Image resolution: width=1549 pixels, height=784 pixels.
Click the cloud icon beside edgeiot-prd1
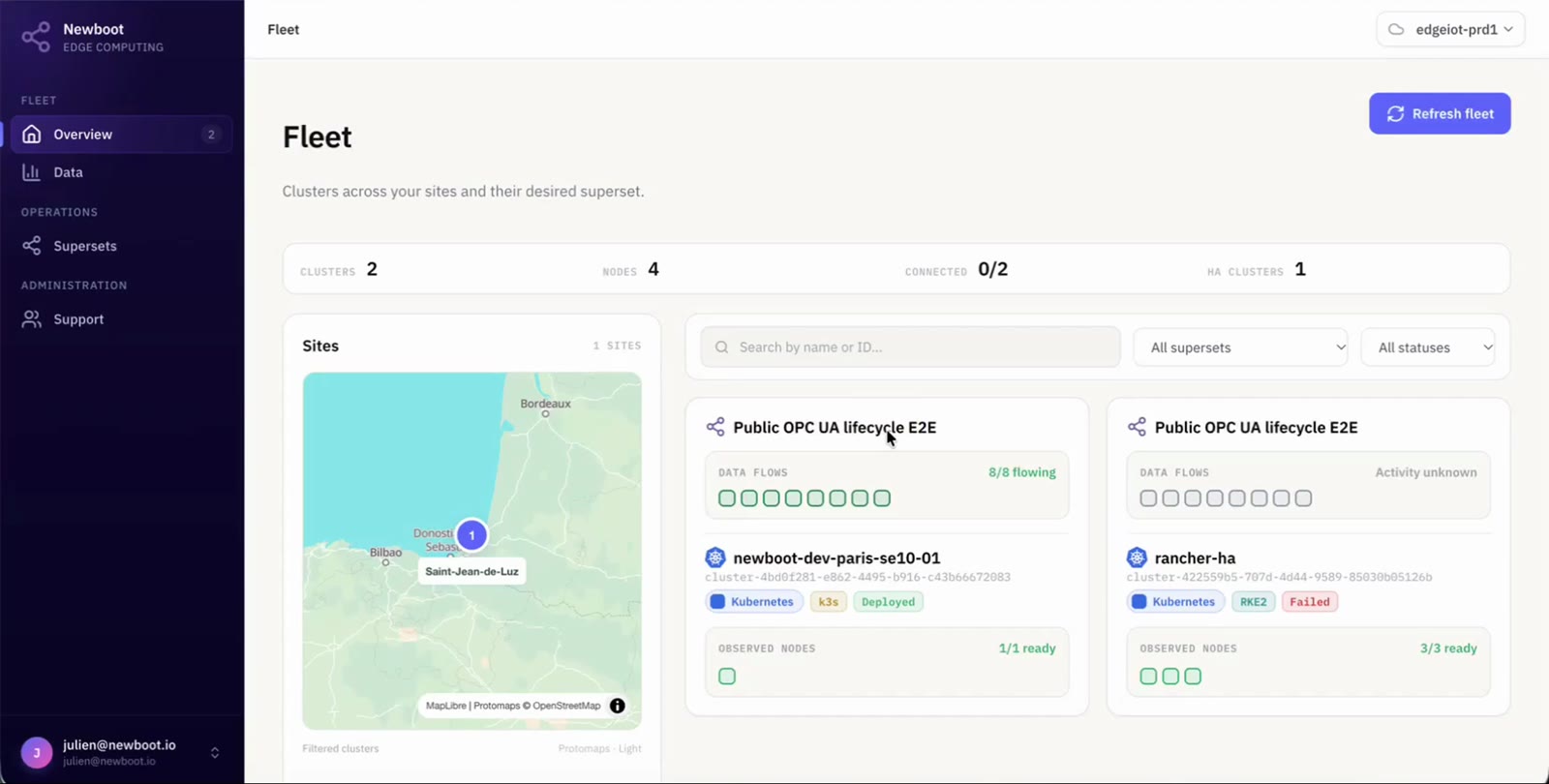coord(1396,29)
